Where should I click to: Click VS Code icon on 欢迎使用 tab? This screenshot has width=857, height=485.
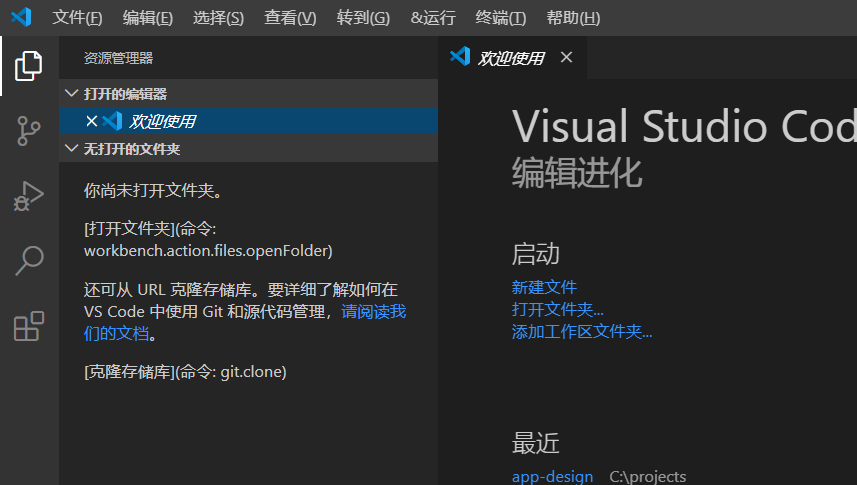click(460, 56)
